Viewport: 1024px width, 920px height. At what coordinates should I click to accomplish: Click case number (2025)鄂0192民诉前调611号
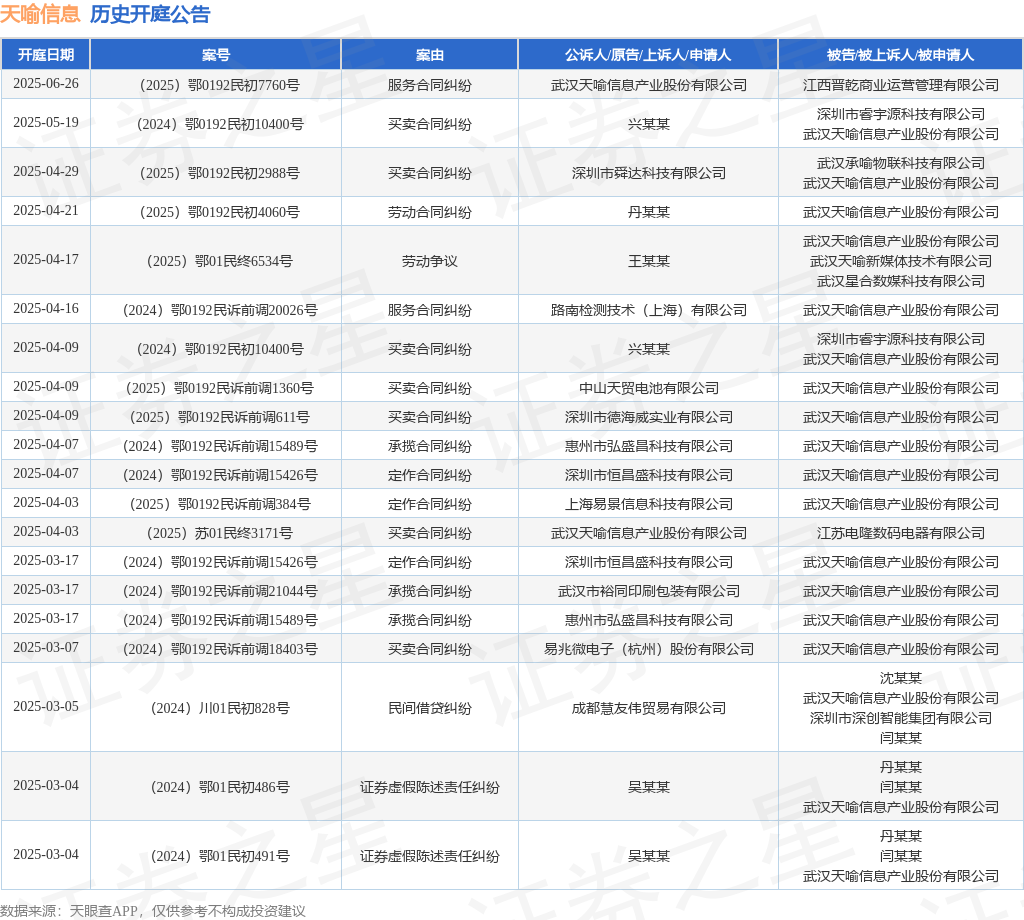click(x=219, y=417)
